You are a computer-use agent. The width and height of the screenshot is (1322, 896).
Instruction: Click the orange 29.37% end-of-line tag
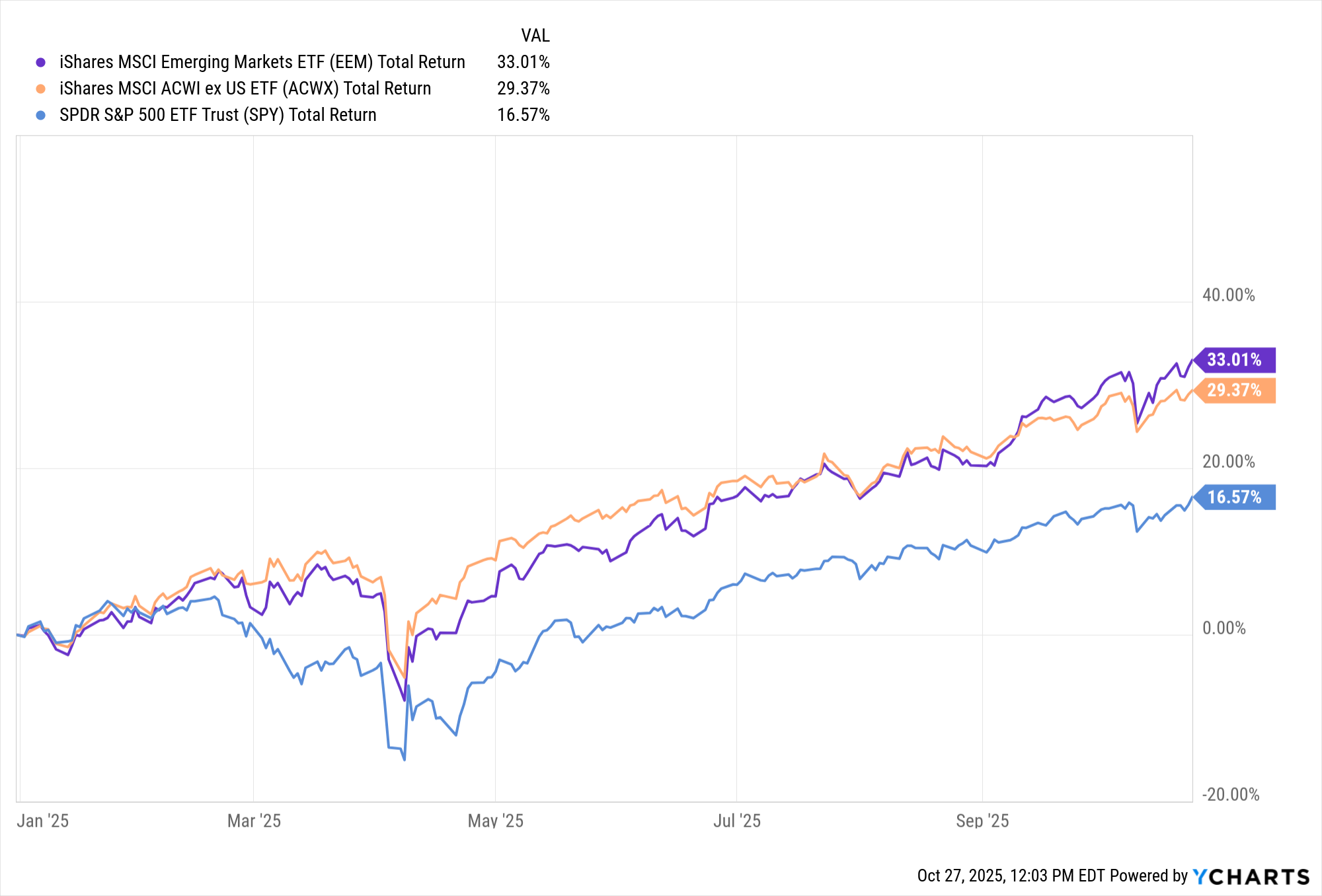click(1234, 391)
